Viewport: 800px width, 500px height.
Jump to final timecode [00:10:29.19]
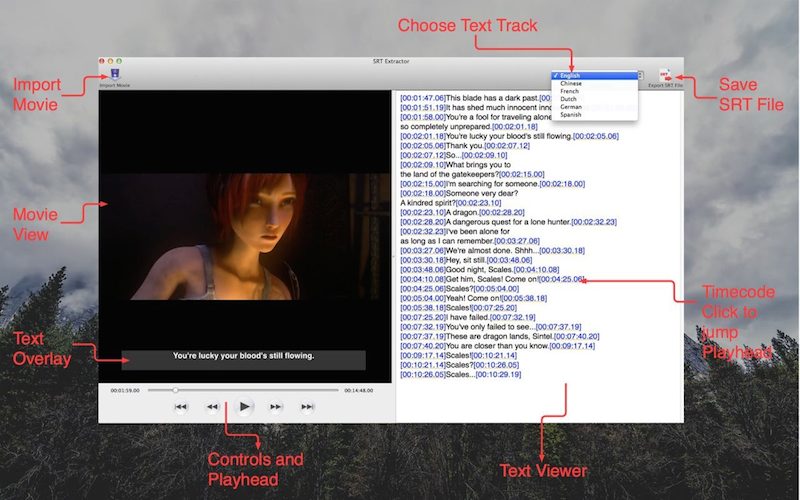(x=498, y=374)
